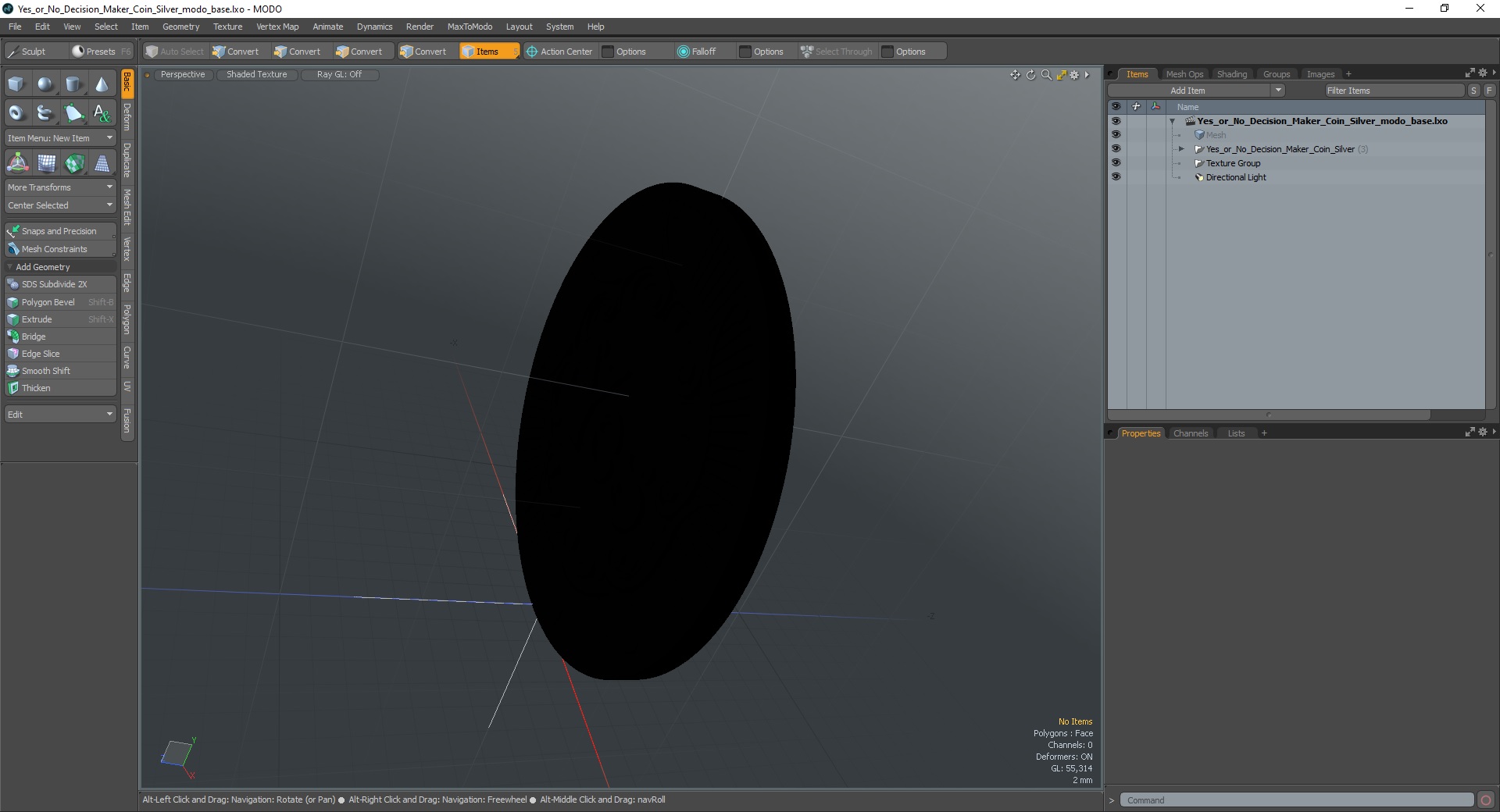Click the viewport rotate icon

click(1030, 75)
